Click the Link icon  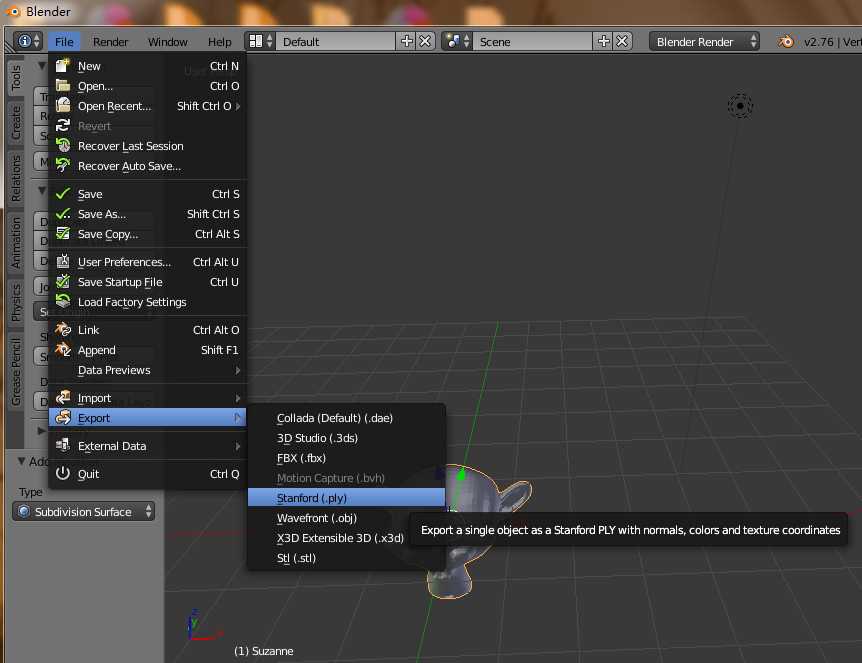(x=63, y=329)
